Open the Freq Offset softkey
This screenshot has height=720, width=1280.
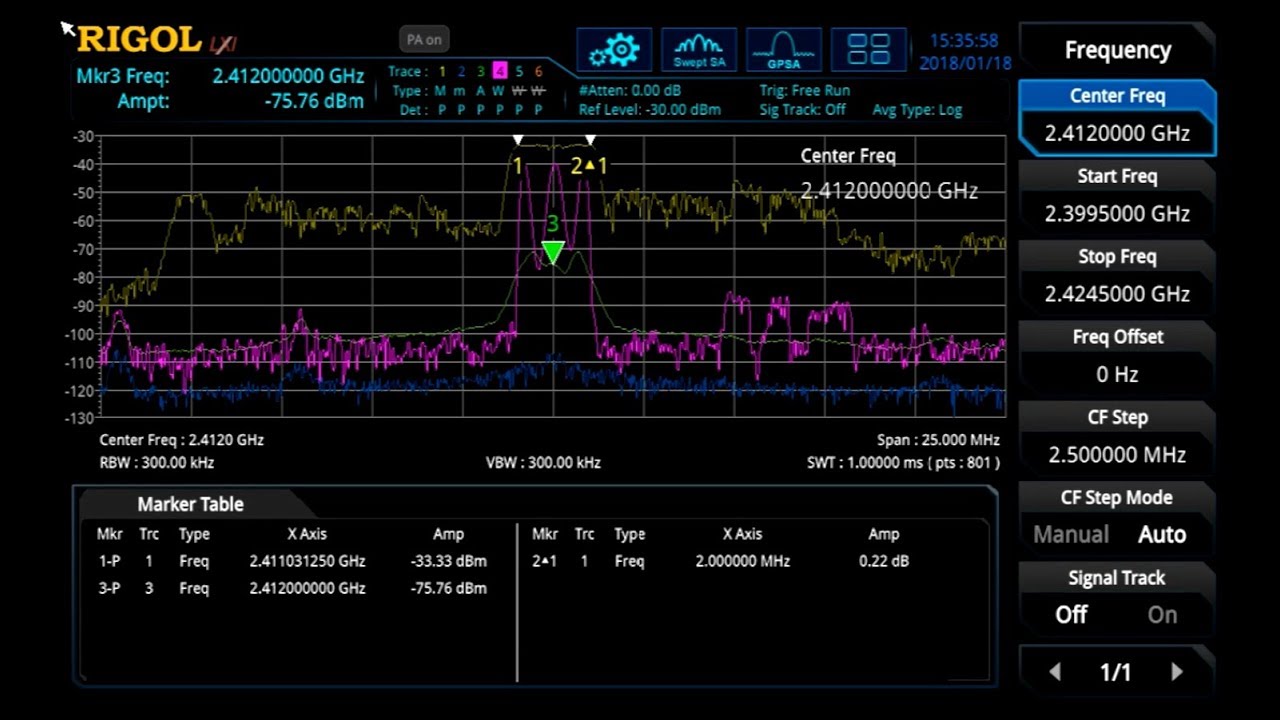coord(1117,357)
